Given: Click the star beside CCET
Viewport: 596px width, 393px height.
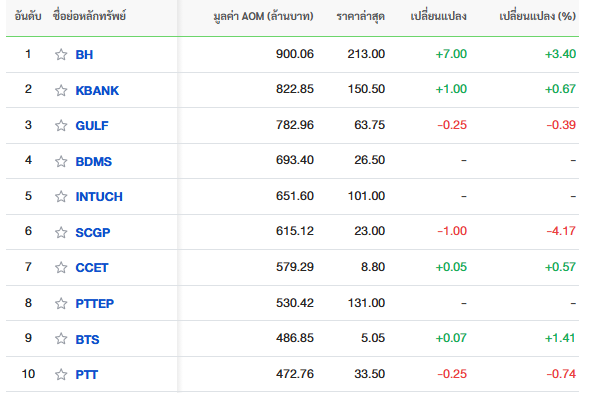Looking at the screenshot, I should [x=61, y=267].
